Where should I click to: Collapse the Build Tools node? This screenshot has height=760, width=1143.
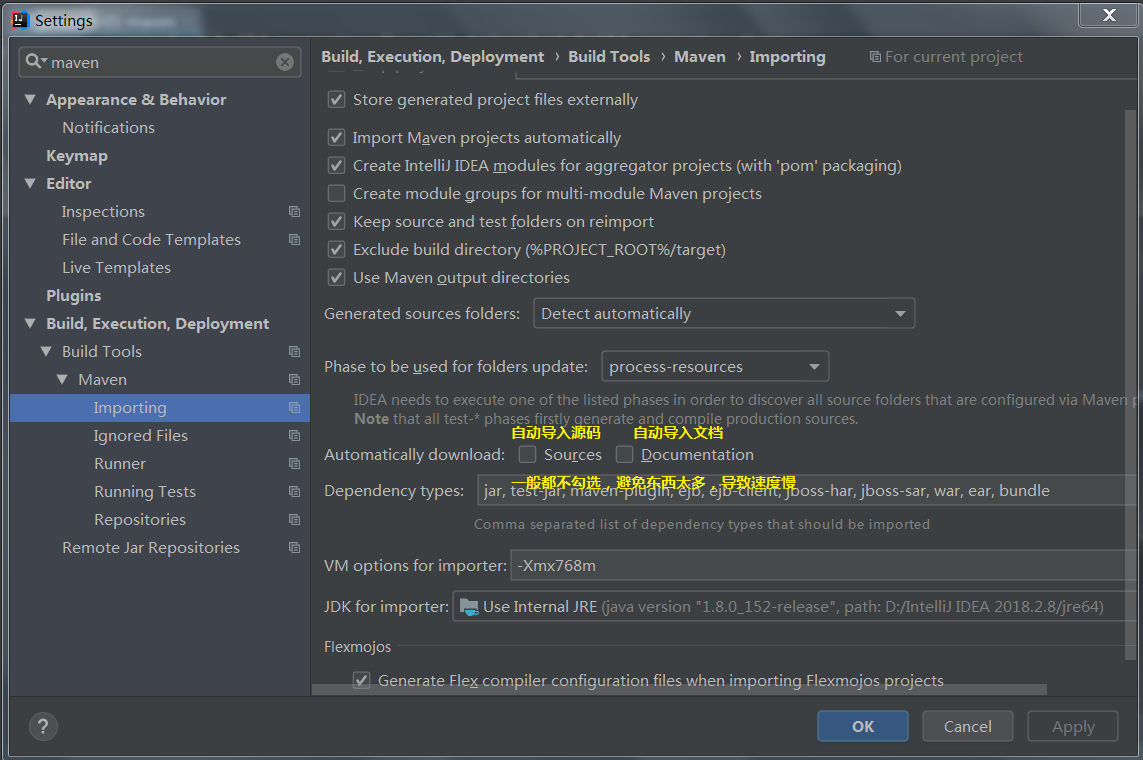46,351
